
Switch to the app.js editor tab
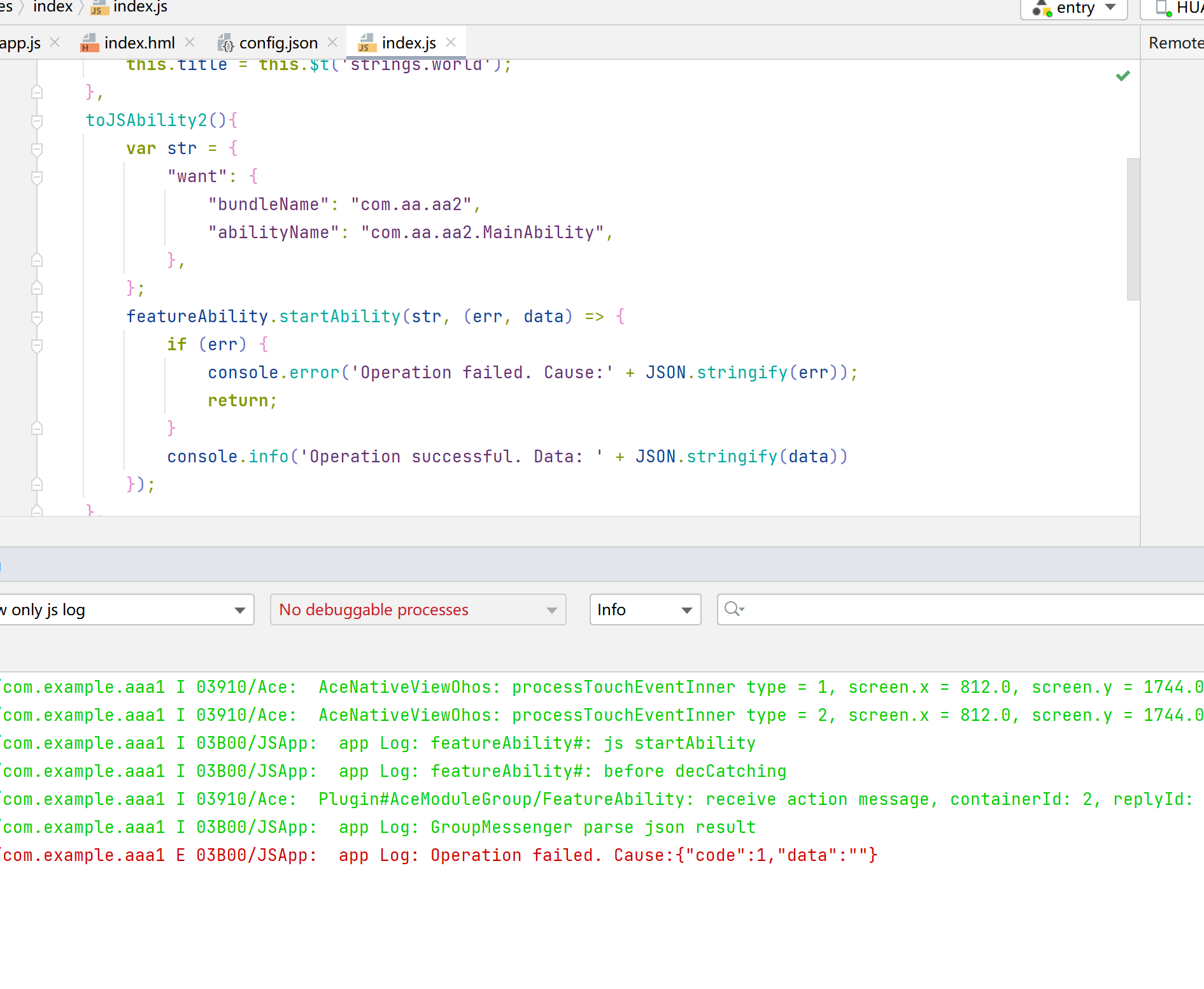(x=20, y=43)
